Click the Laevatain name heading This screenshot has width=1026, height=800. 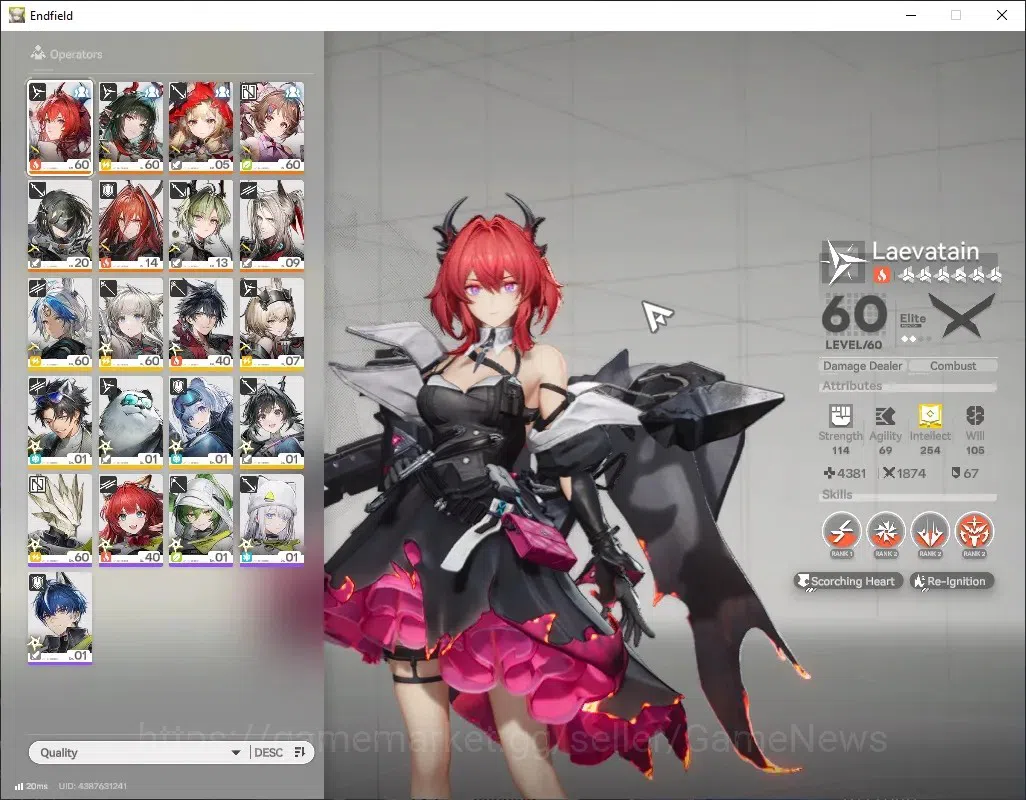[925, 251]
